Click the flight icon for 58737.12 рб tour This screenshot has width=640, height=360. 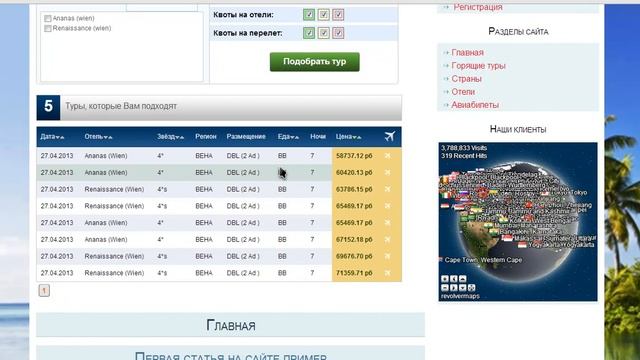[x=388, y=156]
